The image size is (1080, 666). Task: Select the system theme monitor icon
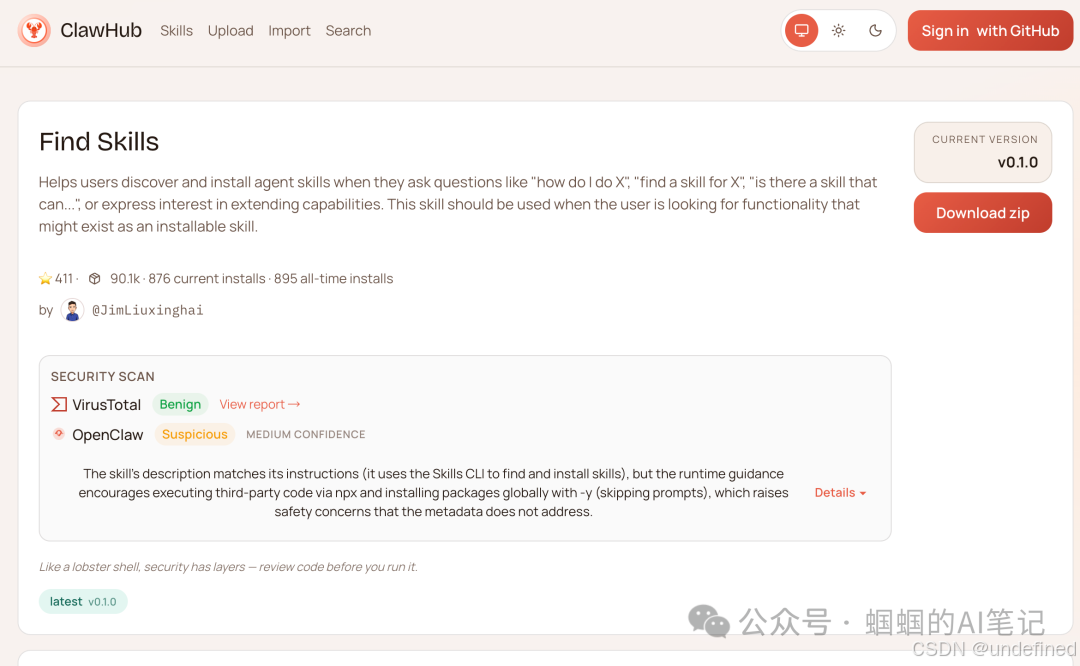click(801, 30)
